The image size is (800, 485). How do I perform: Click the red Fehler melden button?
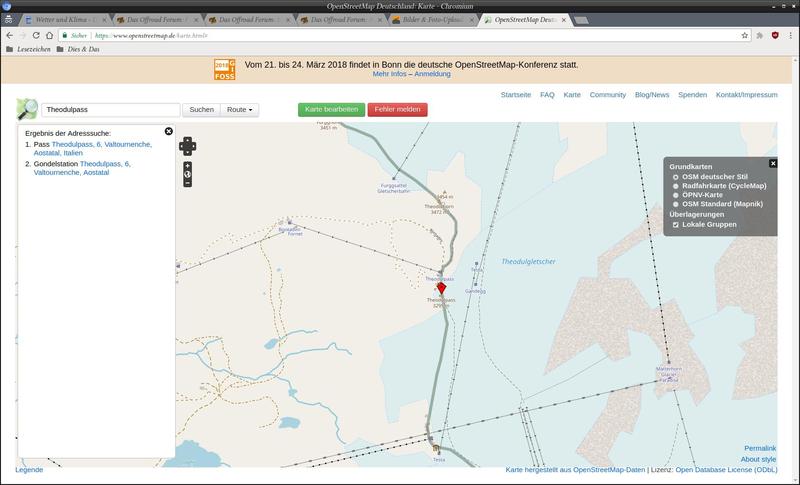coord(397,109)
